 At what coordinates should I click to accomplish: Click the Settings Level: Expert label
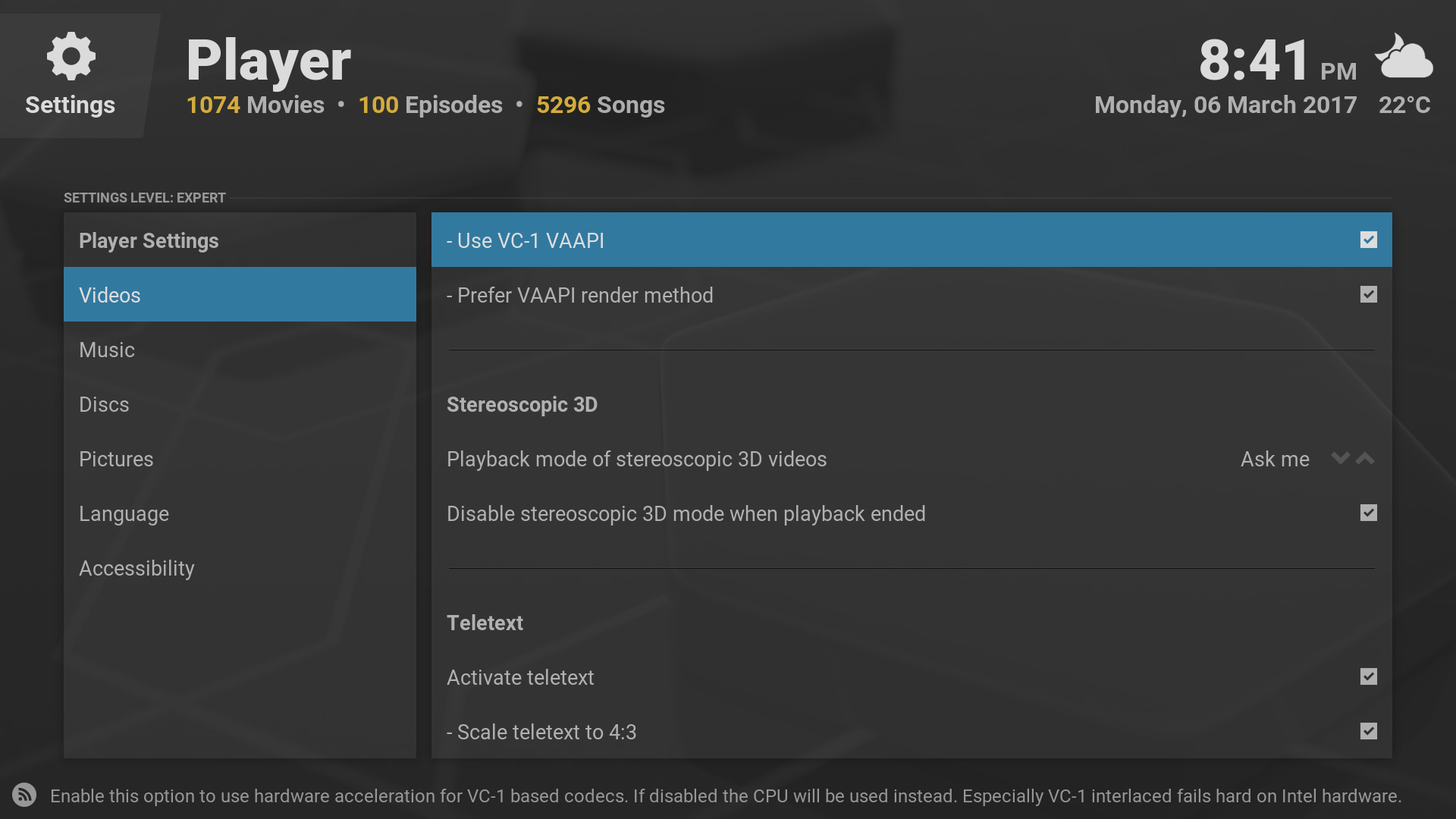point(144,198)
